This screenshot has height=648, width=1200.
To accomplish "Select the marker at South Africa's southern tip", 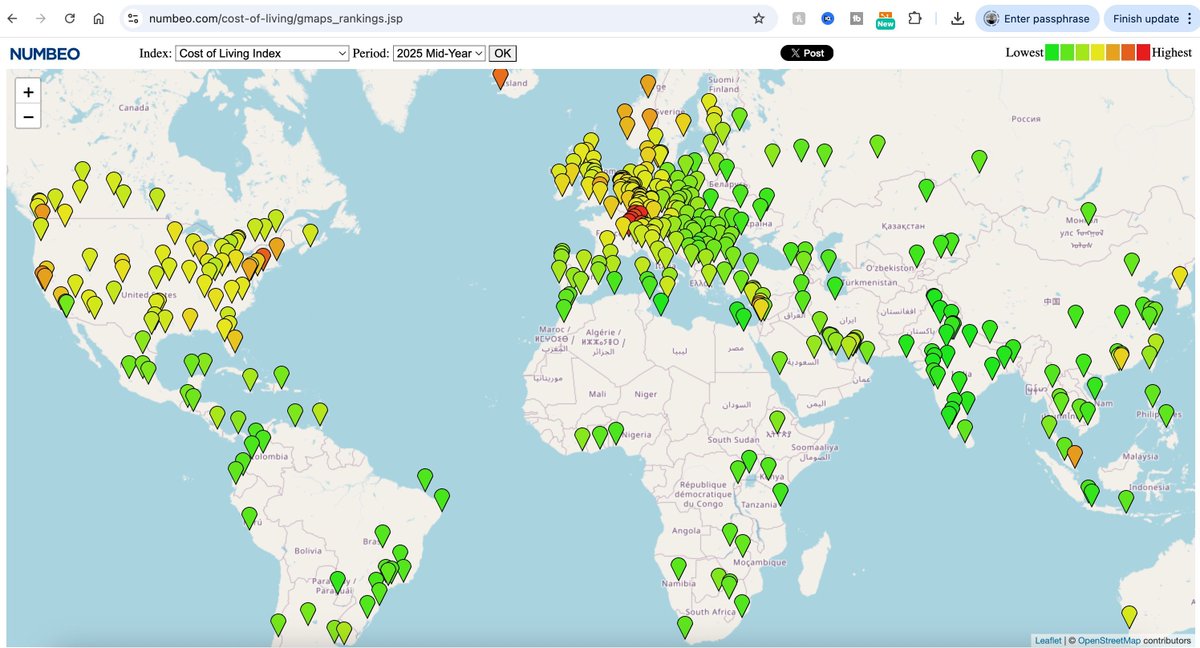I will 685,627.
